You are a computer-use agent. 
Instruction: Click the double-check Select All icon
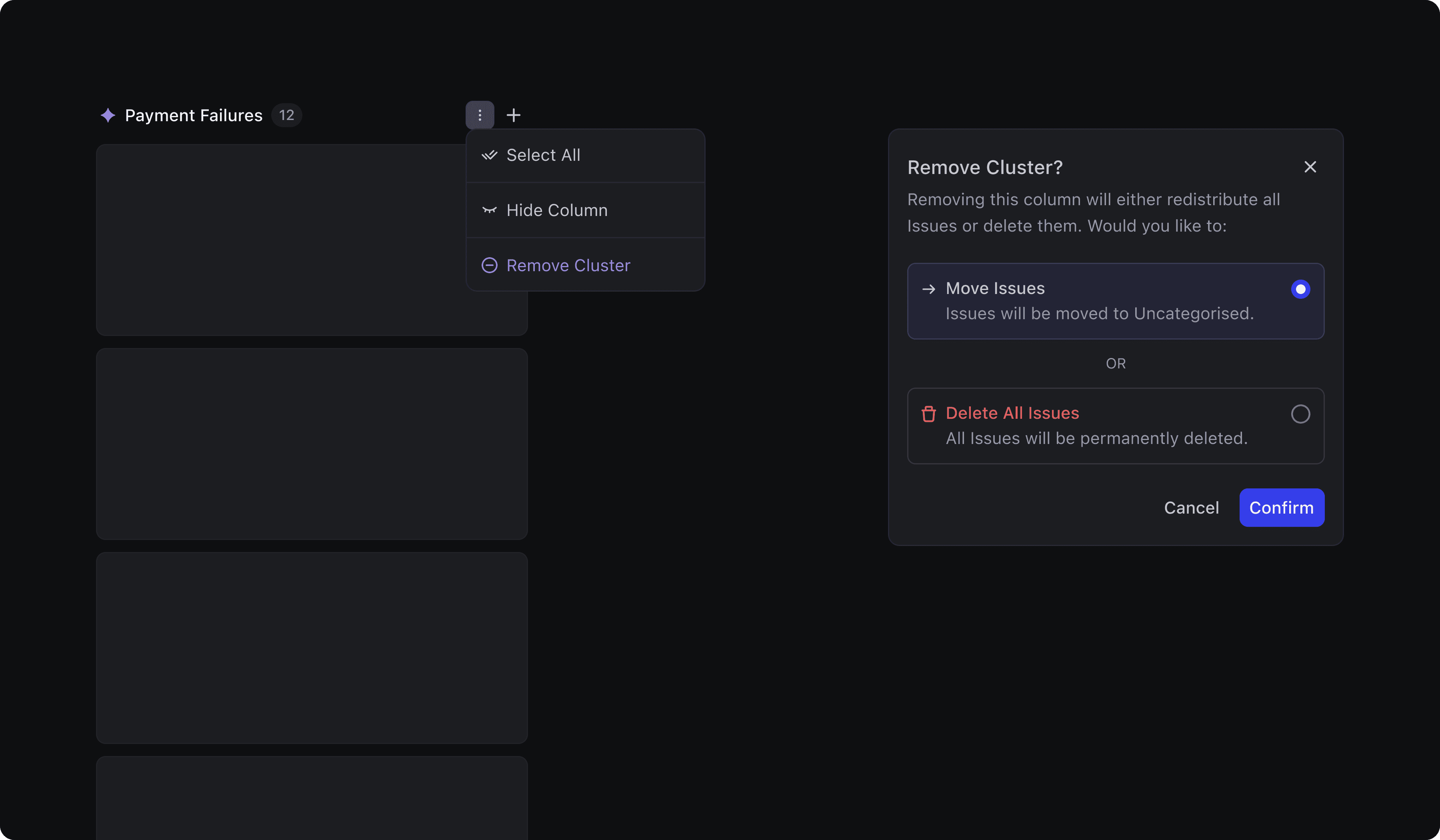(x=489, y=156)
